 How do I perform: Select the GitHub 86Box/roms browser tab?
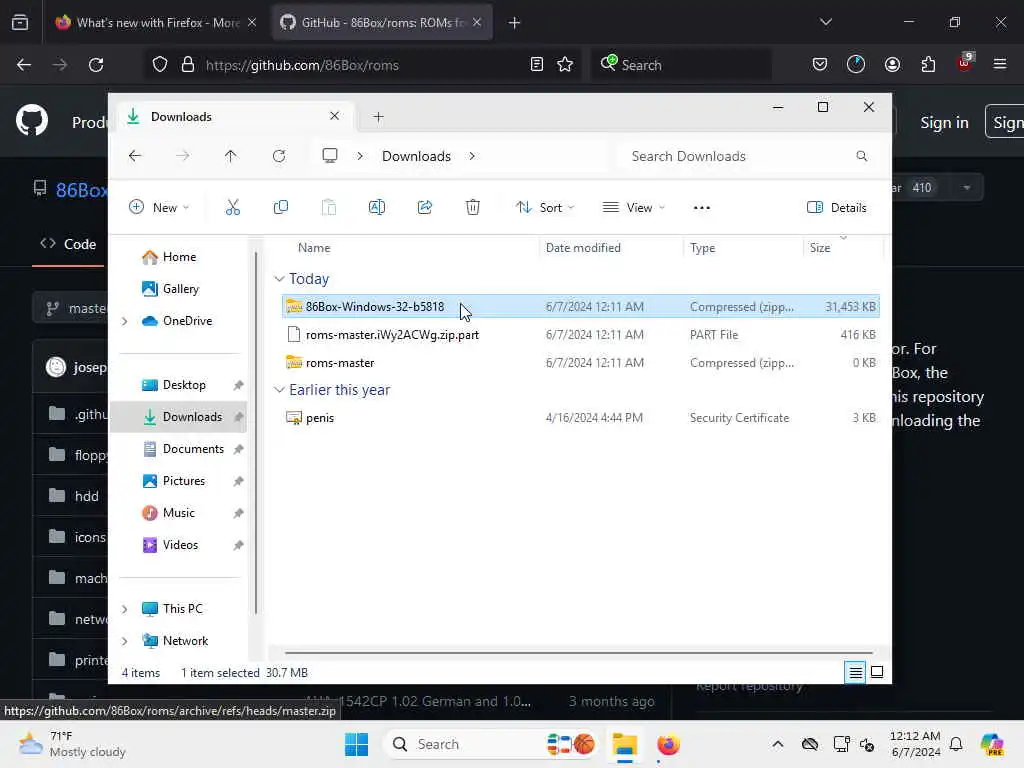pyautogui.click(x=382, y=23)
